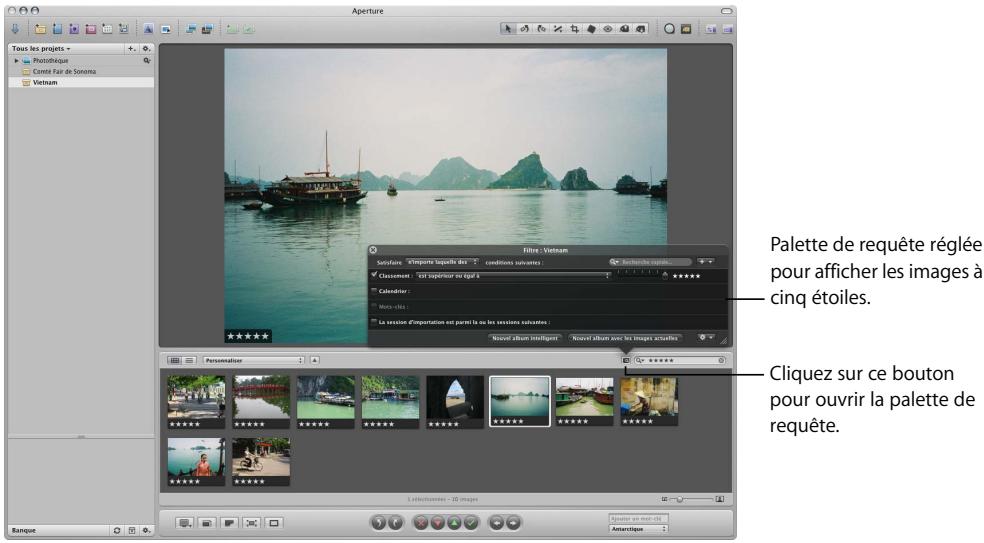The height and width of the screenshot is (543, 984).
Task: Click the Ajouter un mot-clé field
Action: click(638, 519)
